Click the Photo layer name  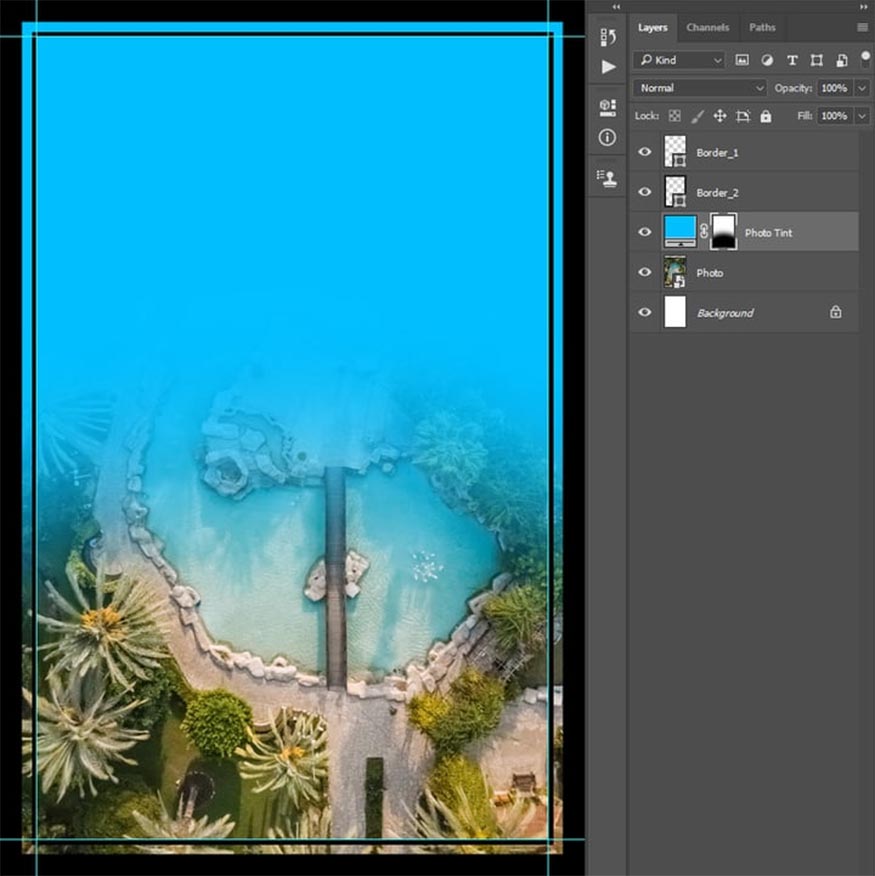[x=710, y=273]
